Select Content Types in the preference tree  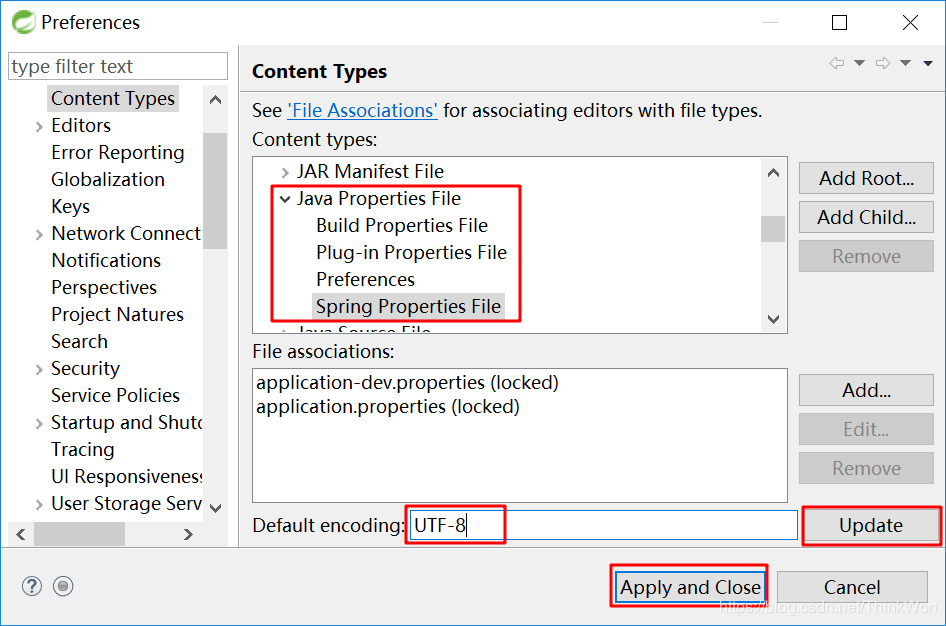point(113,98)
